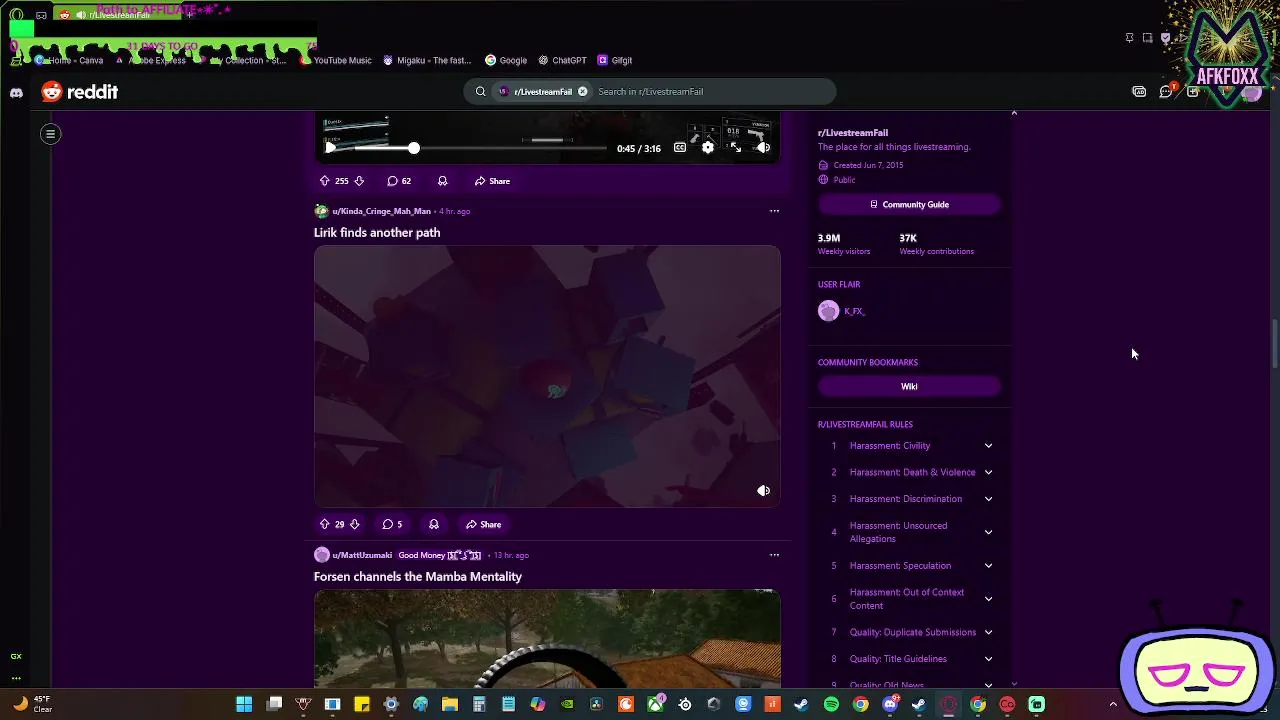Open the Gifgit bookmark
1280x720 pixels.
pos(615,60)
